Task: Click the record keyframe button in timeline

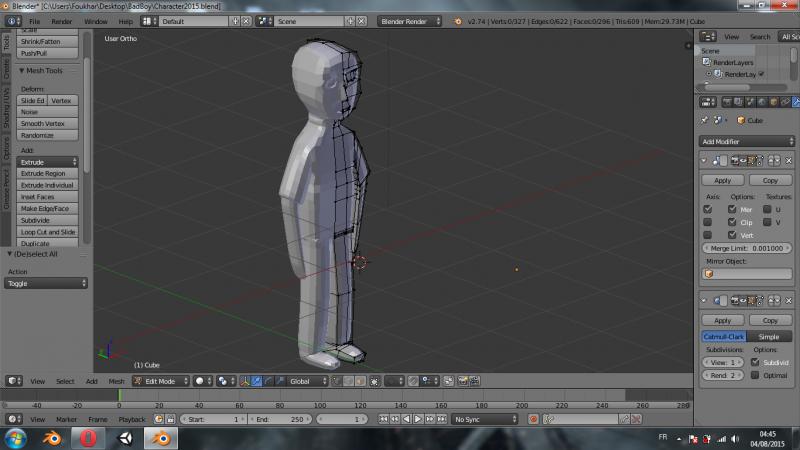Action: click(533, 419)
